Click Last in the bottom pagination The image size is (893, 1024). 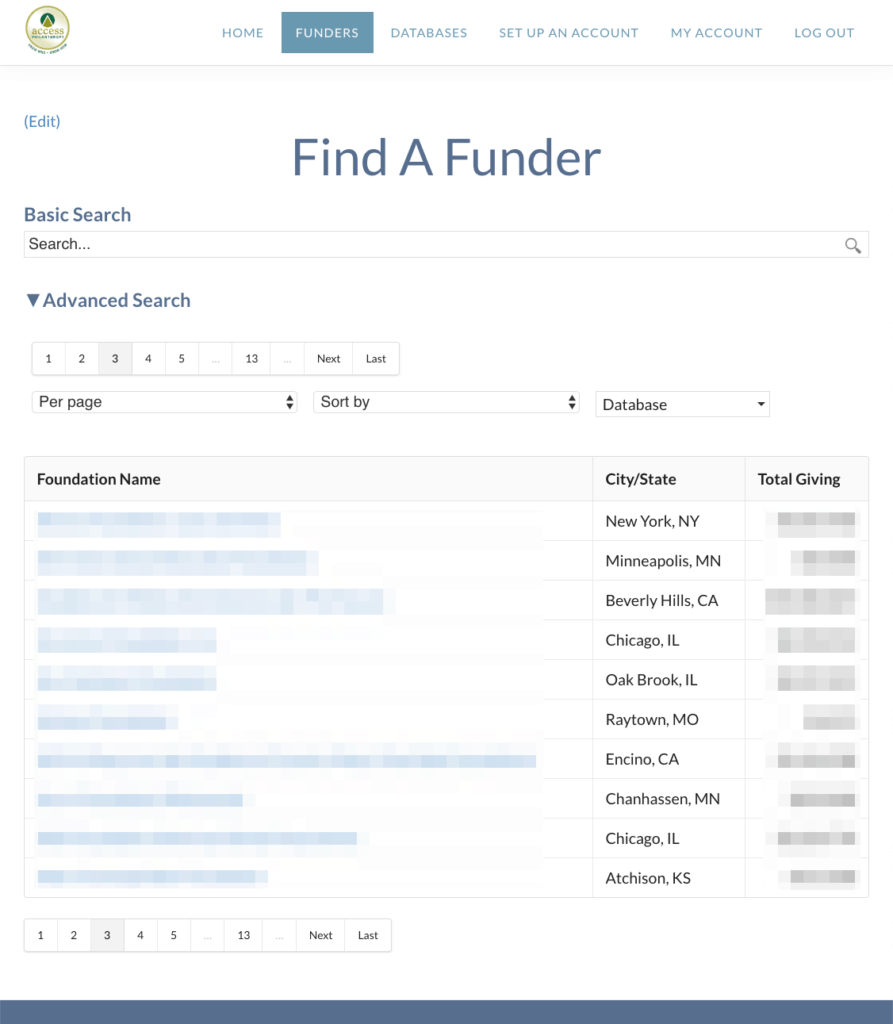pos(367,935)
